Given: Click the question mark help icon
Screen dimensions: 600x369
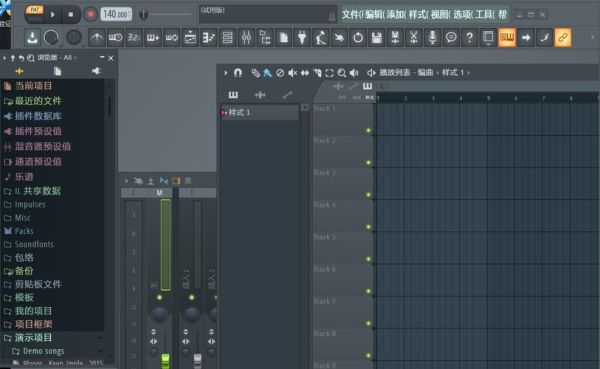Looking at the screenshot, I should point(470,38).
